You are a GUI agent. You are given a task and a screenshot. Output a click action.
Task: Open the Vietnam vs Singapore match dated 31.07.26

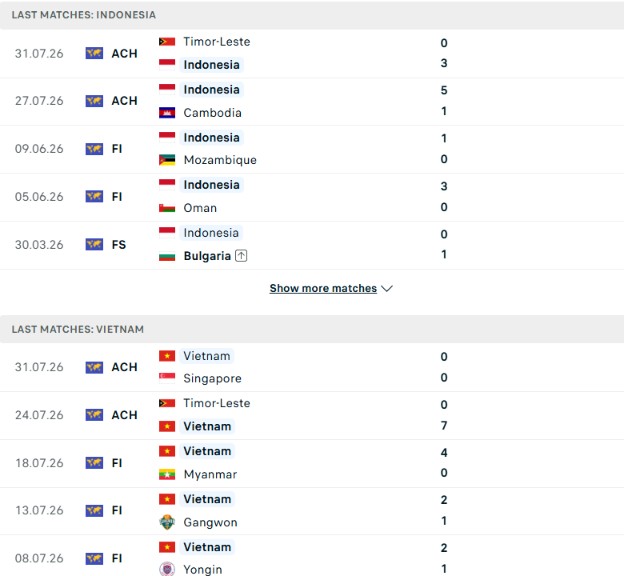pos(312,367)
